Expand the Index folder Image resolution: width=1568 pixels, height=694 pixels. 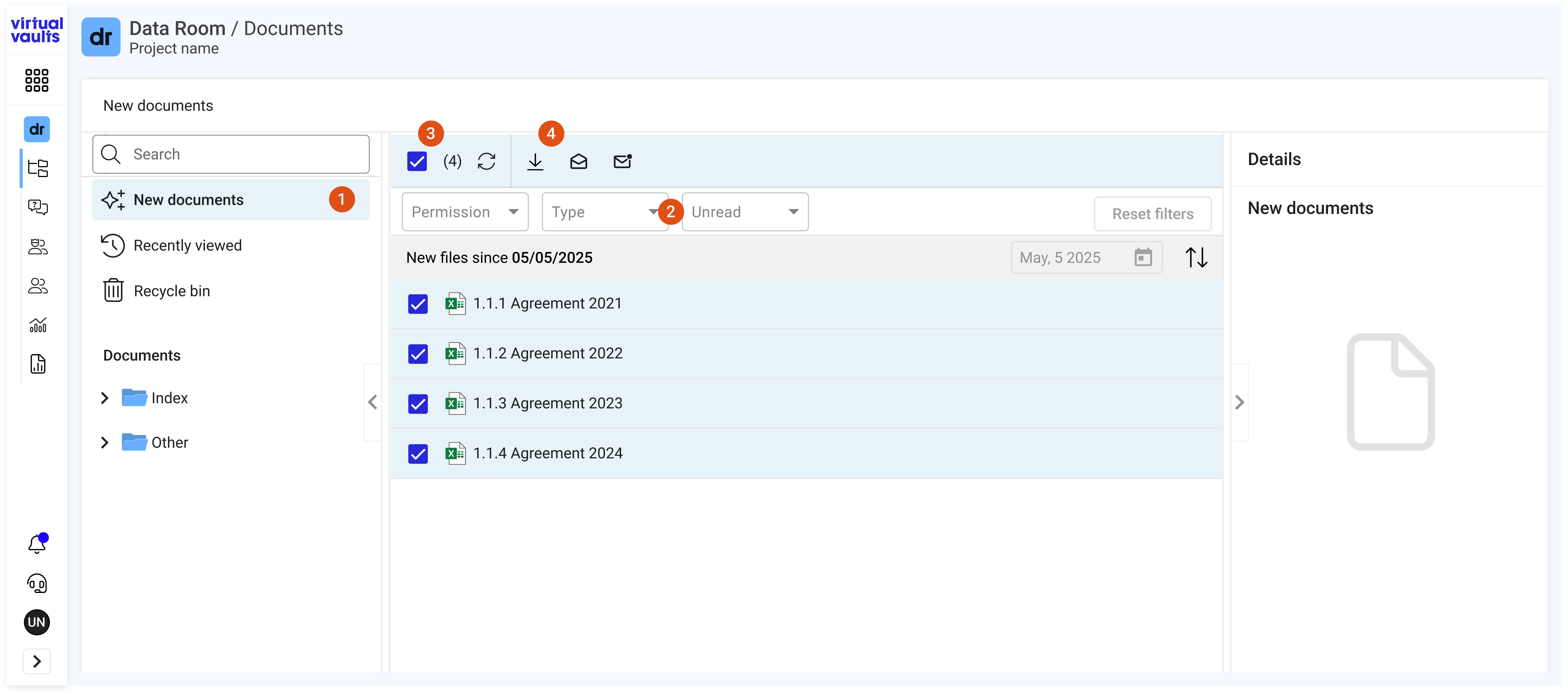(105, 398)
